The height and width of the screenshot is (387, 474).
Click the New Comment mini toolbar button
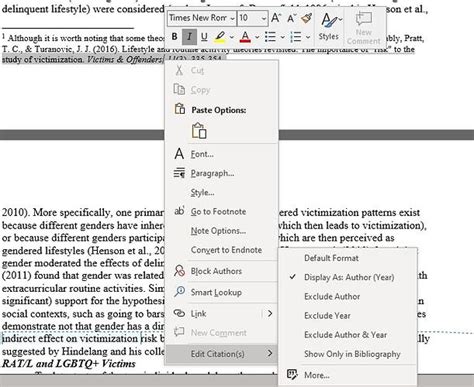pos(363,28)
